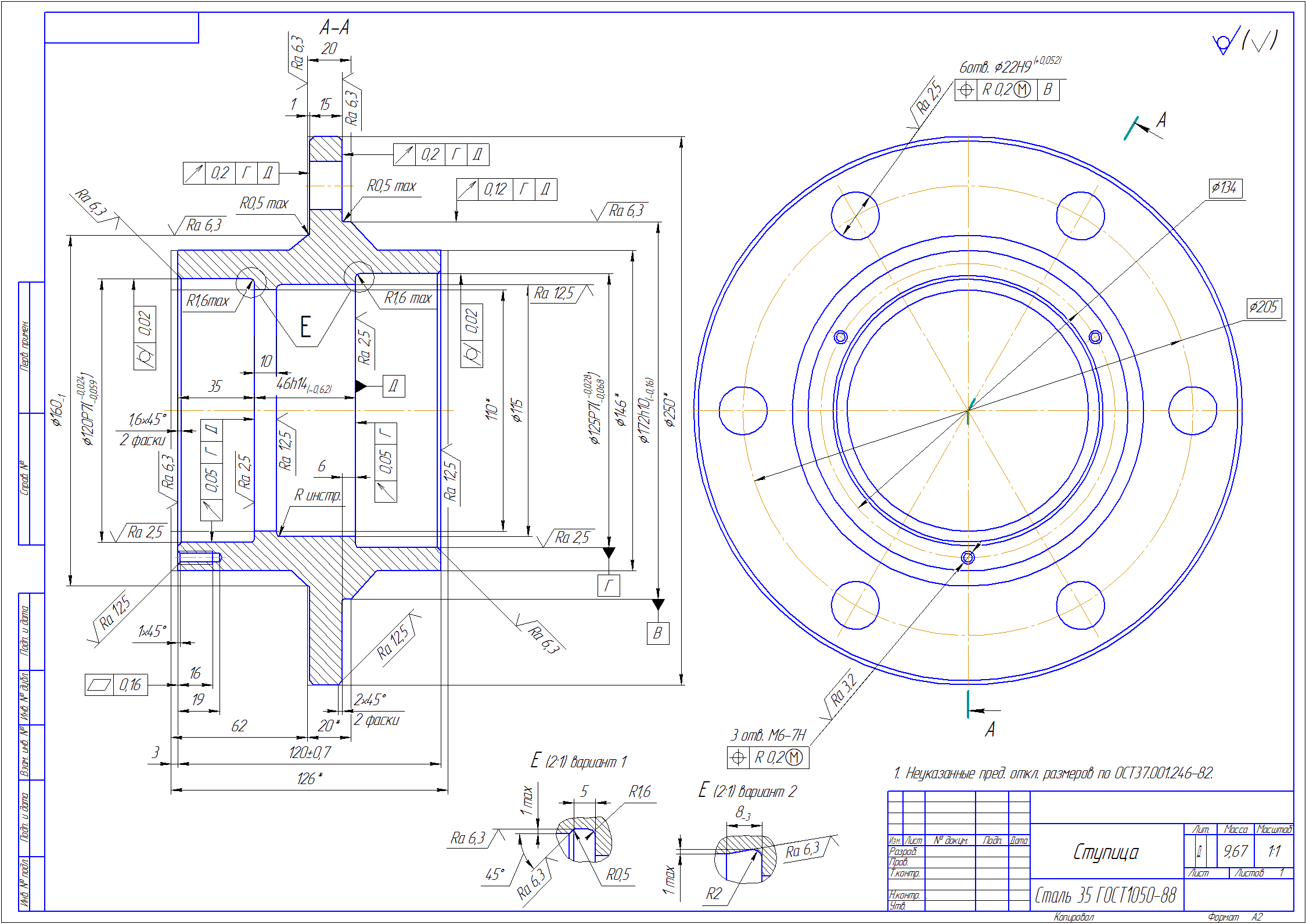
Task: Click the dimension 35 in section view
Action: (215, 386)
